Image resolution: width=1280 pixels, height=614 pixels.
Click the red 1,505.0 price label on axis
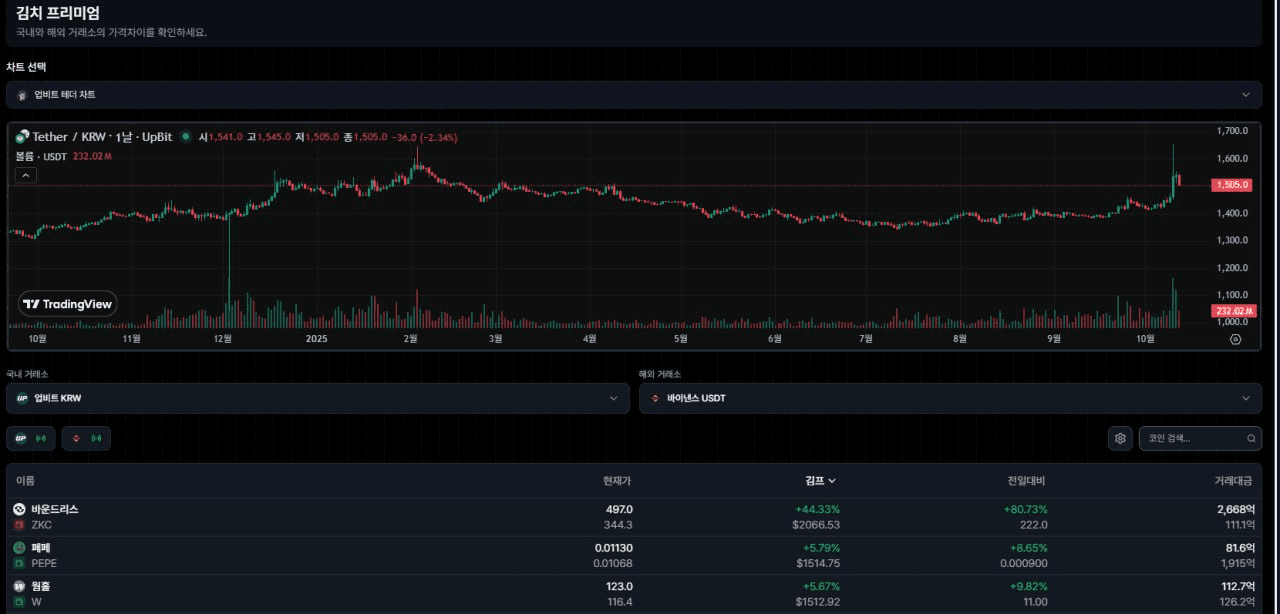pyautogui.click(x=1230, y=185)
